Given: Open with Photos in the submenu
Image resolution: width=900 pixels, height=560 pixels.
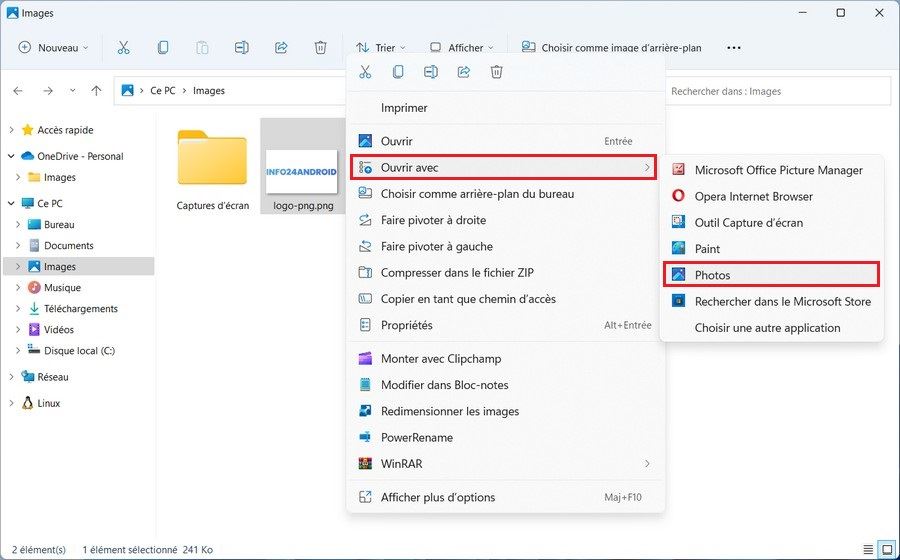Looking at the screenshot, I should pos(771,275).
